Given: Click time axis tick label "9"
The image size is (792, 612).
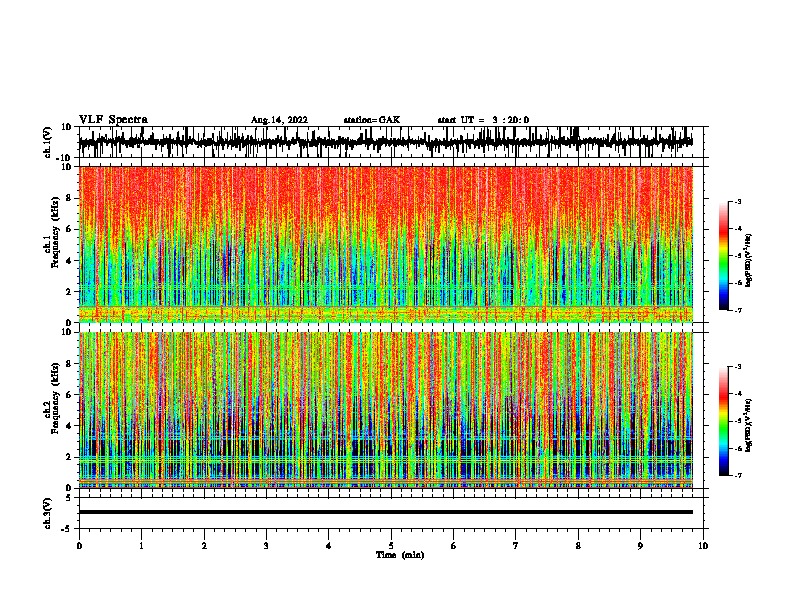Looking at the screenshot, I should 640,546.
